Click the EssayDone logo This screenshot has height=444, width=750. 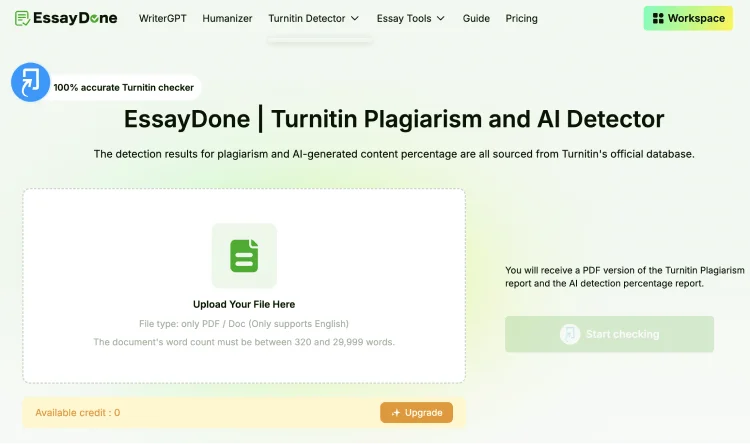[66, 18]
